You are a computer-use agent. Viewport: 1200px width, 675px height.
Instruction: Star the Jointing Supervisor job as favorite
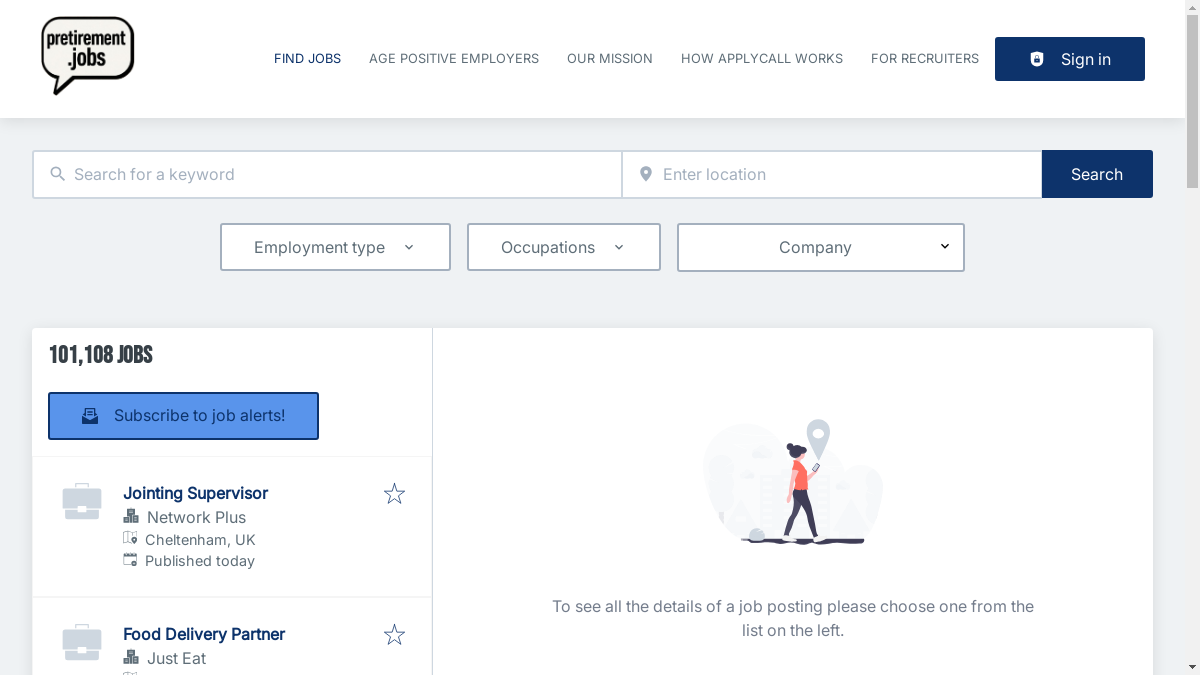click(394, 494)
